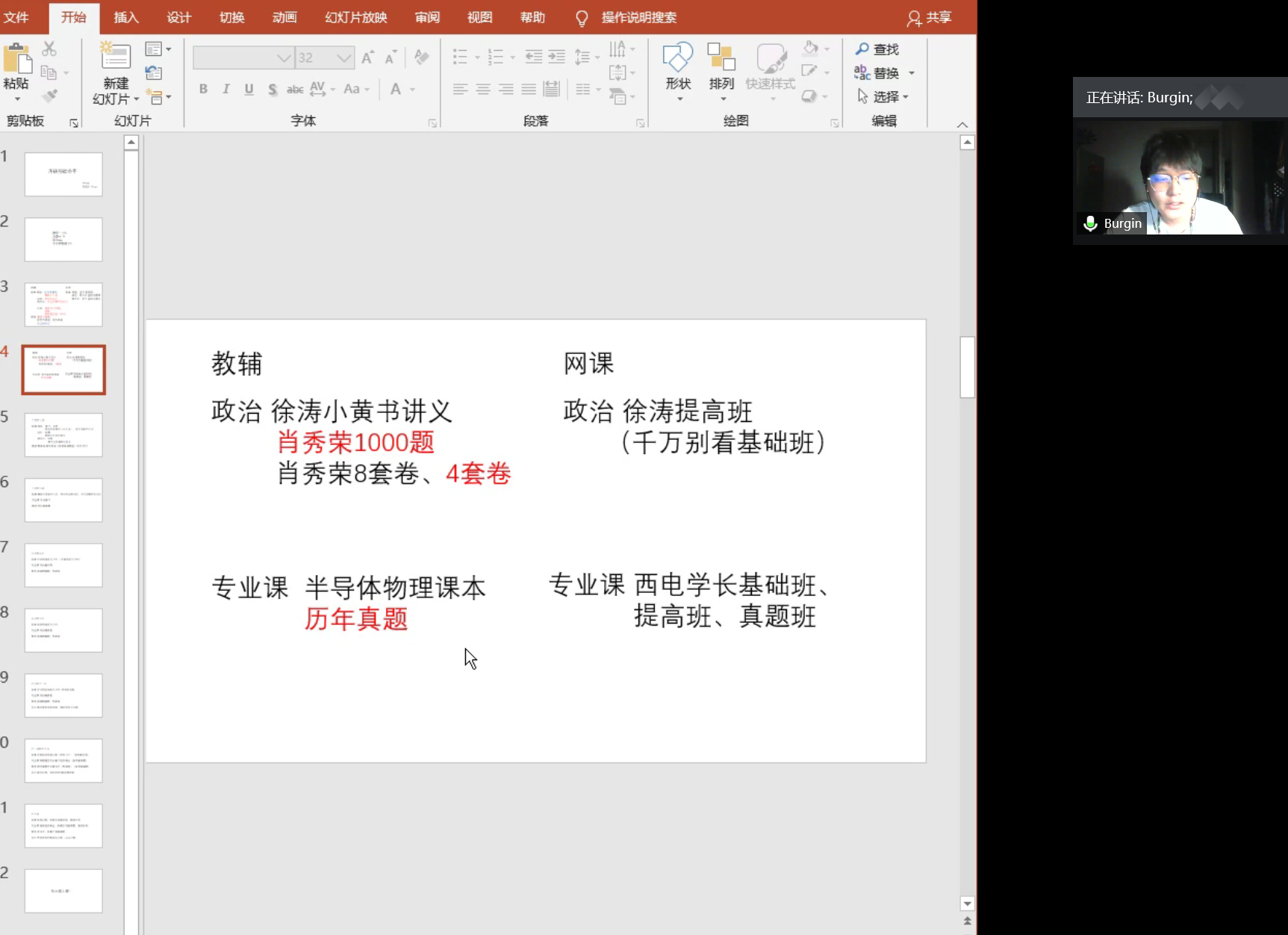Open the Clipboard pane launcher
Viewport: 1288px width, 935px height.
tap(74, 123)
